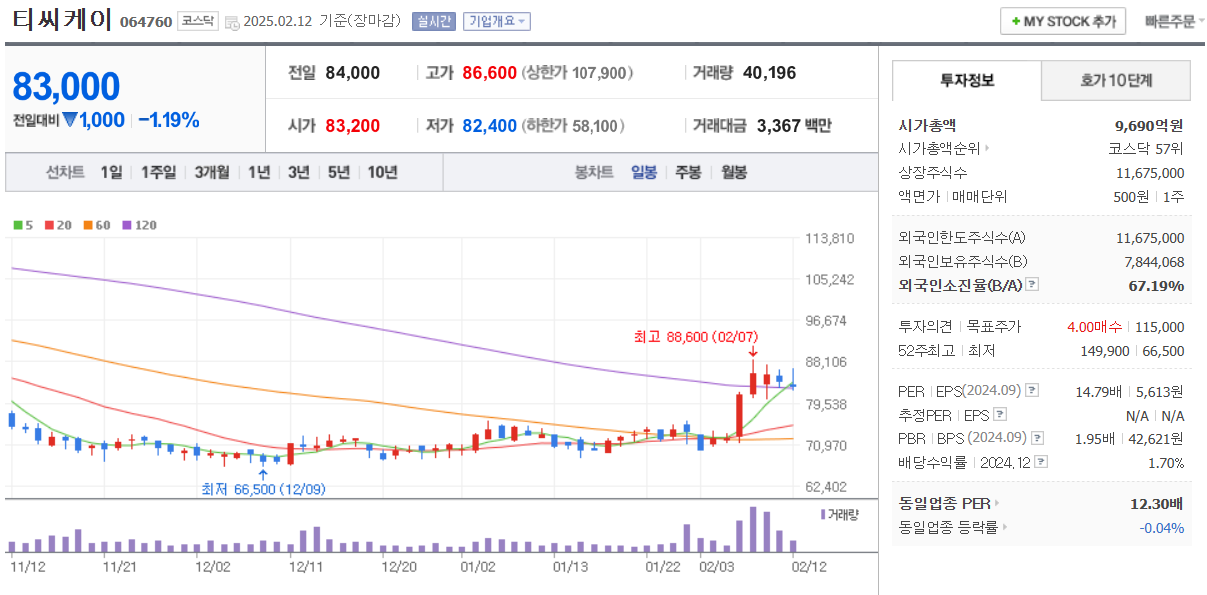
Task: Select the 10년 line chart period
Action: click(382, 172)
